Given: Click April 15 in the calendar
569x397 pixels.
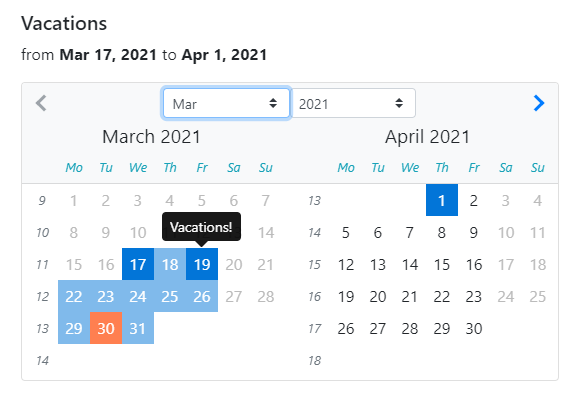Looking at the screenshot, I should coord(442,264).
